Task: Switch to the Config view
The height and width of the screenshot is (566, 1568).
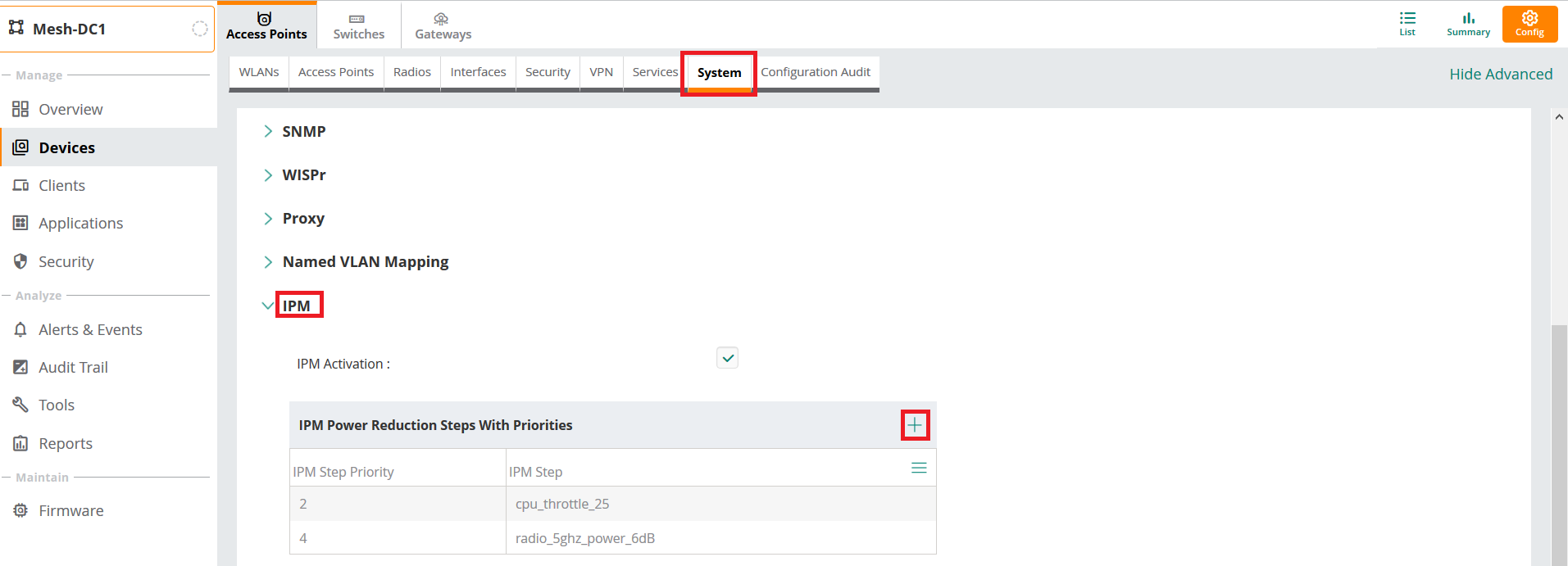Action: pos(1529,24)
